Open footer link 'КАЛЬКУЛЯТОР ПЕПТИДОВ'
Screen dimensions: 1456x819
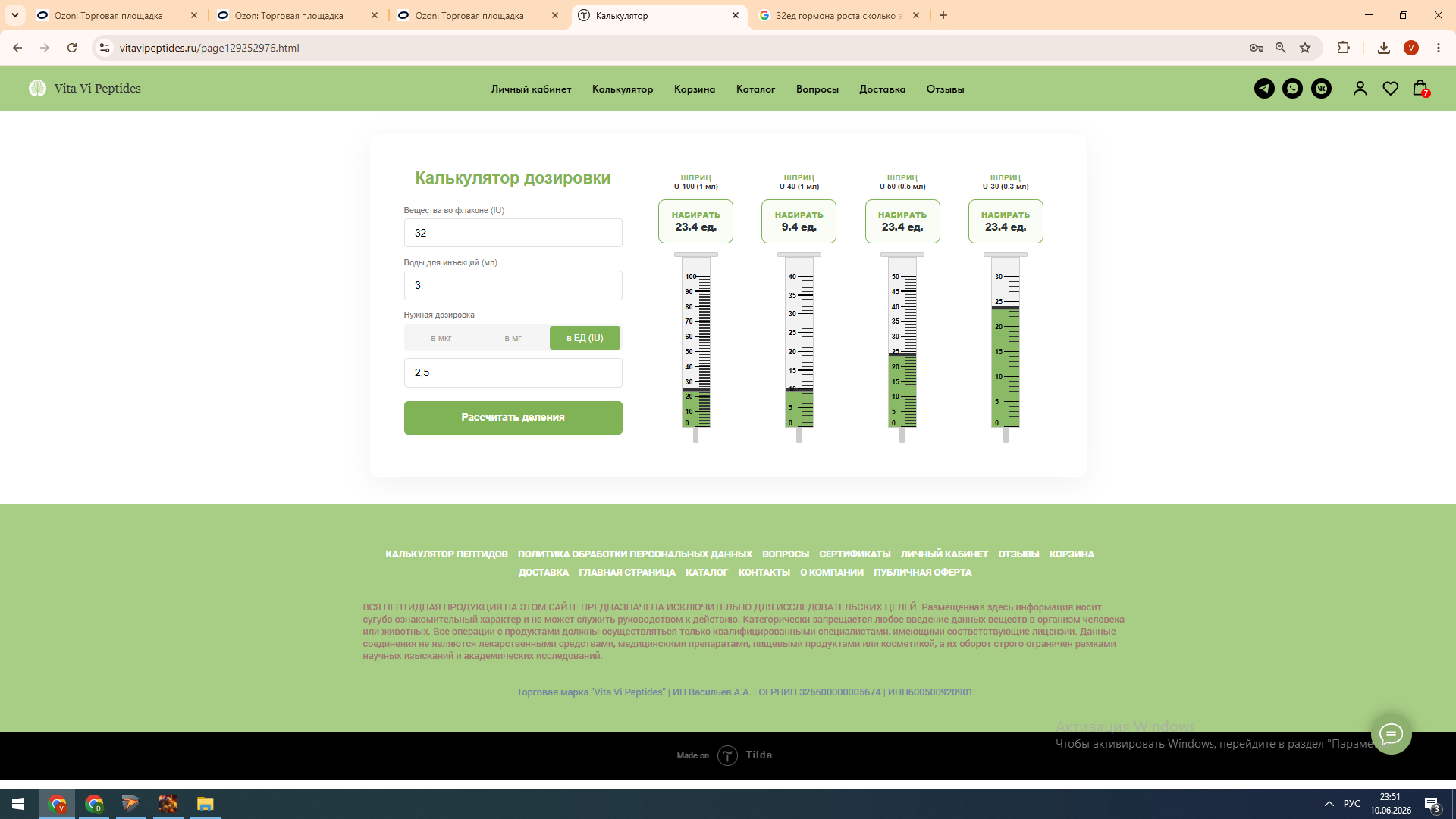[x=446, y=554]
